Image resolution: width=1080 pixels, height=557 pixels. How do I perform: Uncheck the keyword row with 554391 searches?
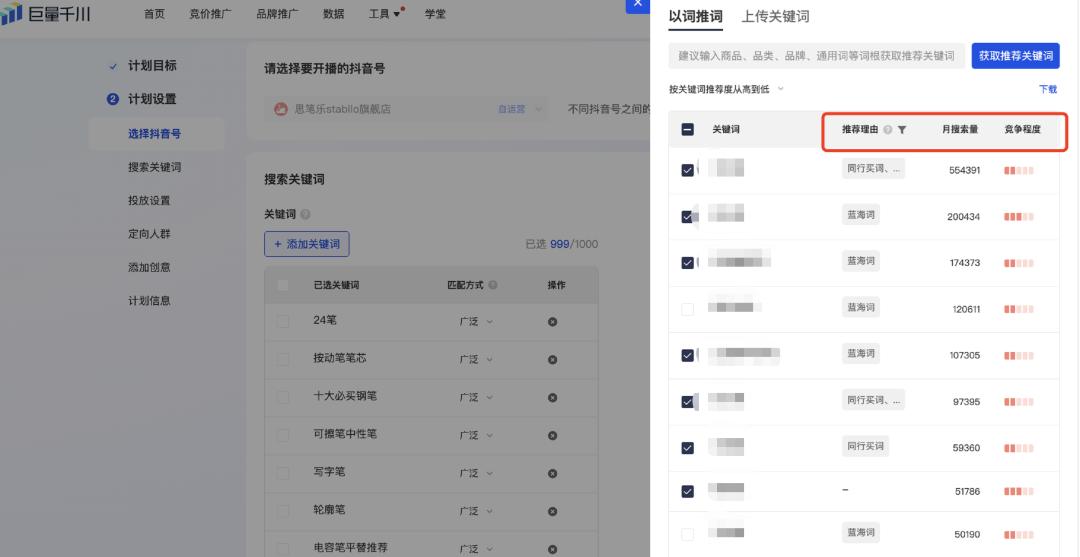point(687,170)
